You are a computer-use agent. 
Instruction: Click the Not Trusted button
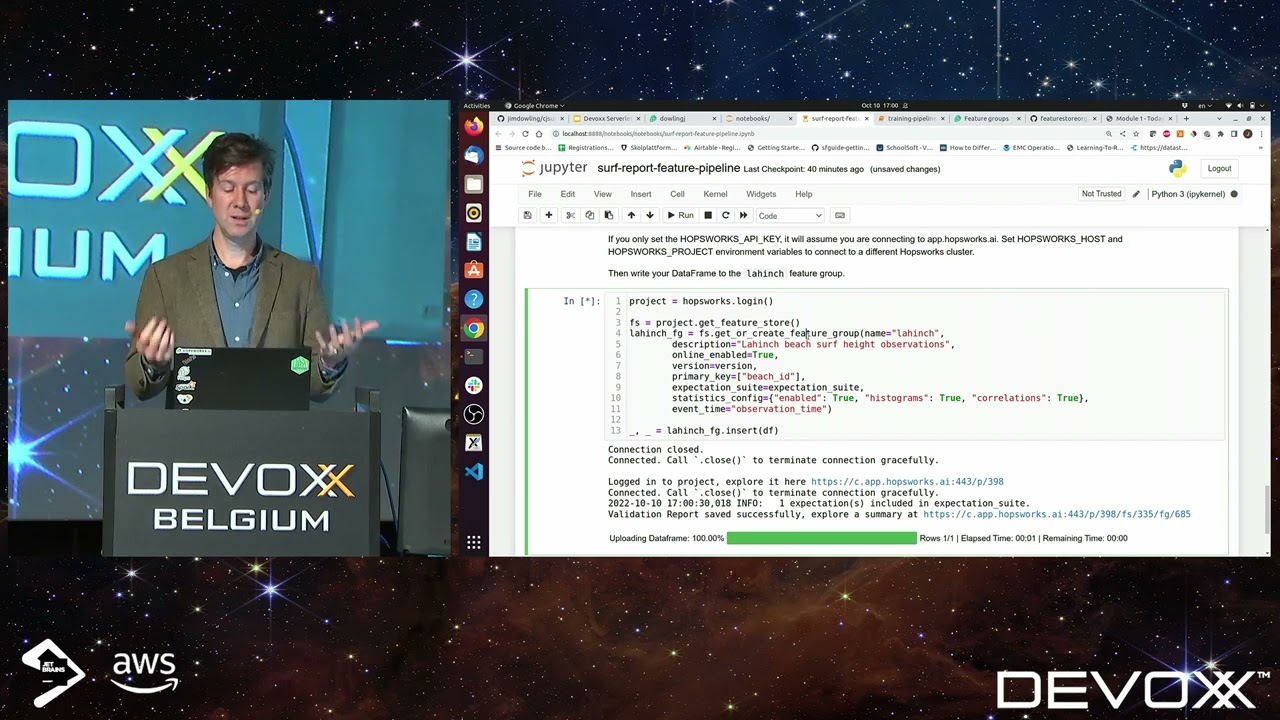click(x=1101, y=194)
